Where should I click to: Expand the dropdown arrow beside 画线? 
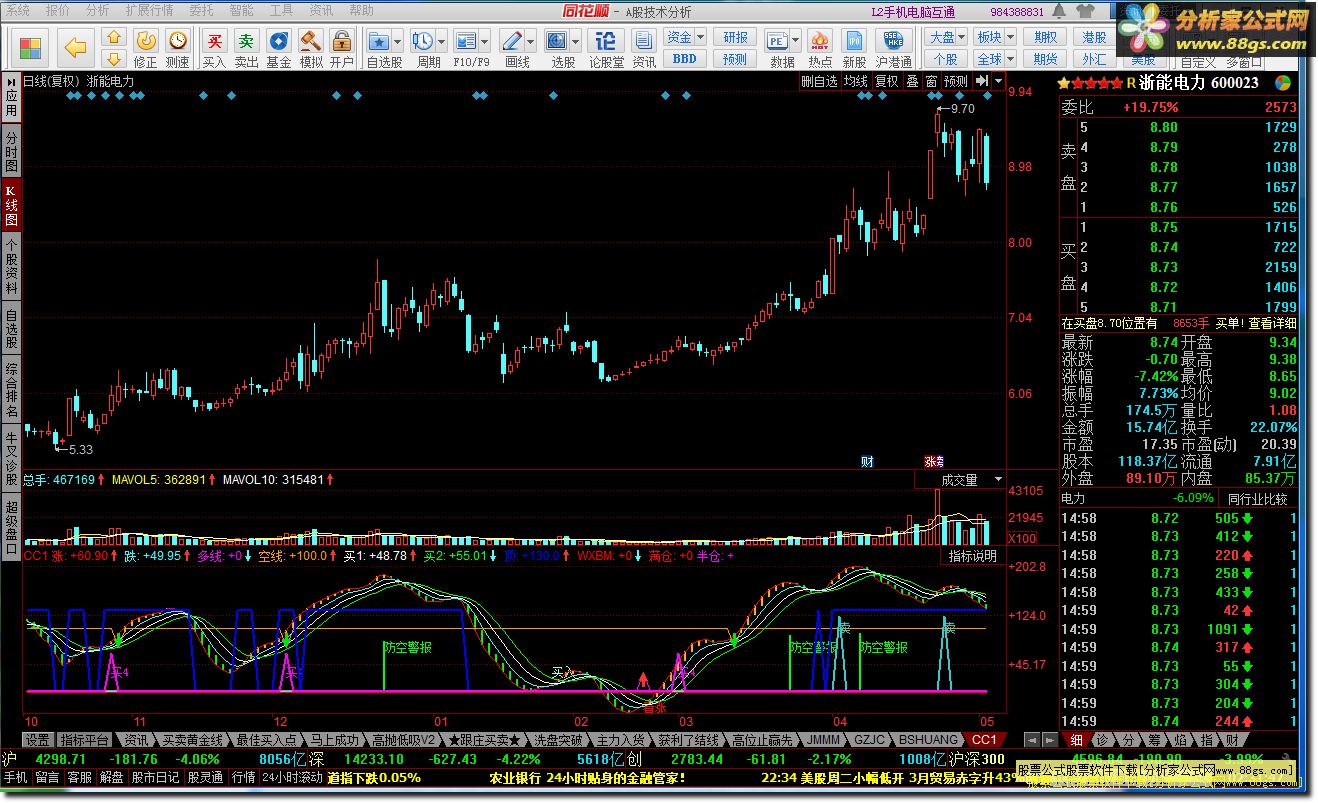(x=531, y=41)
